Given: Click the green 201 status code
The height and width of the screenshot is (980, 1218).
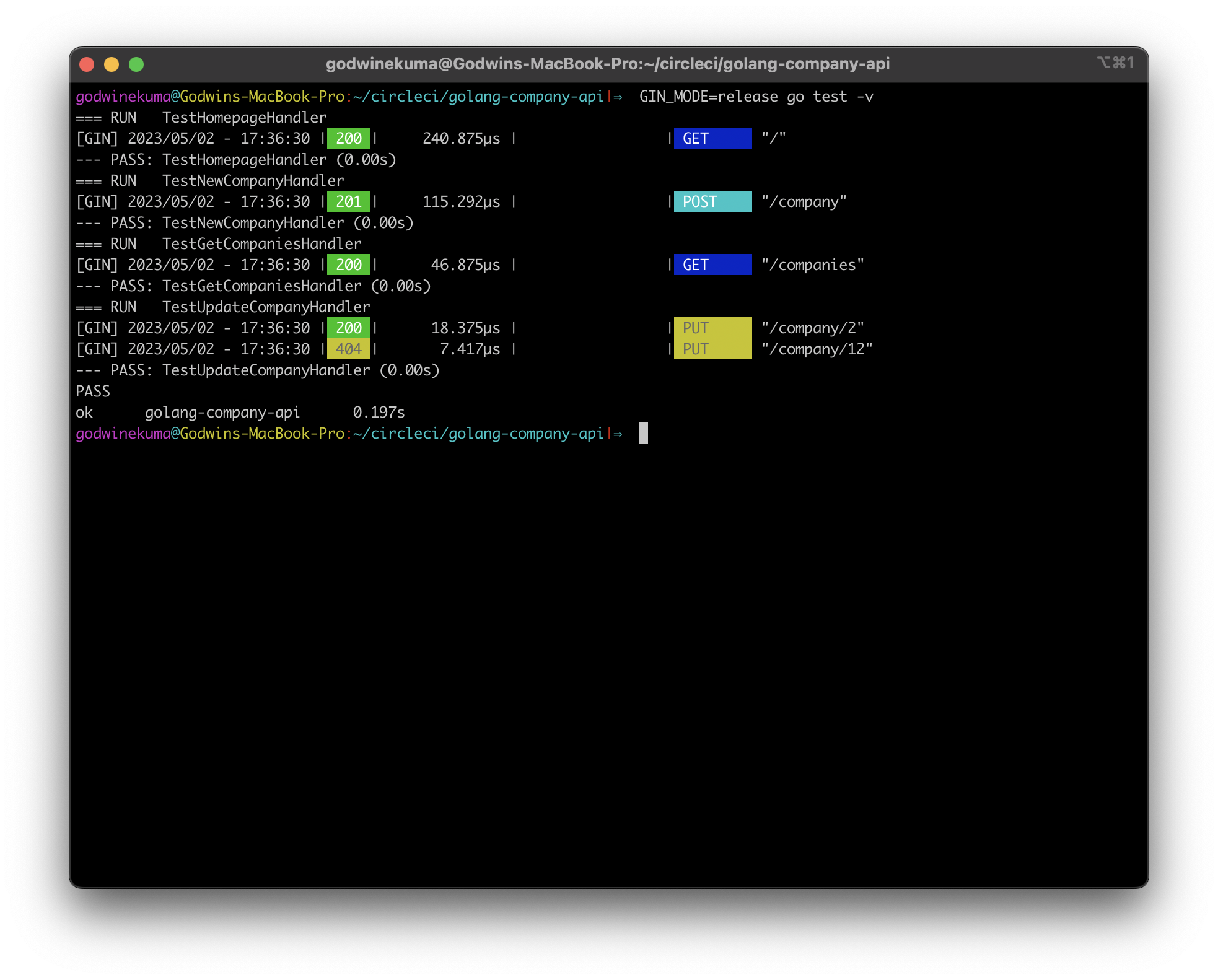Looking at the screenshot, I should click(348, 201).
